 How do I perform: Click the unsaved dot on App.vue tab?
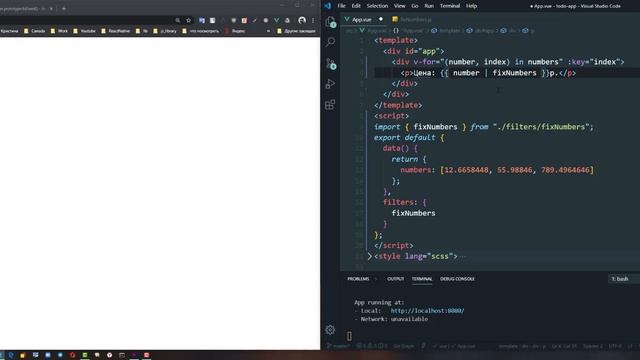click(x=381, y=19)
